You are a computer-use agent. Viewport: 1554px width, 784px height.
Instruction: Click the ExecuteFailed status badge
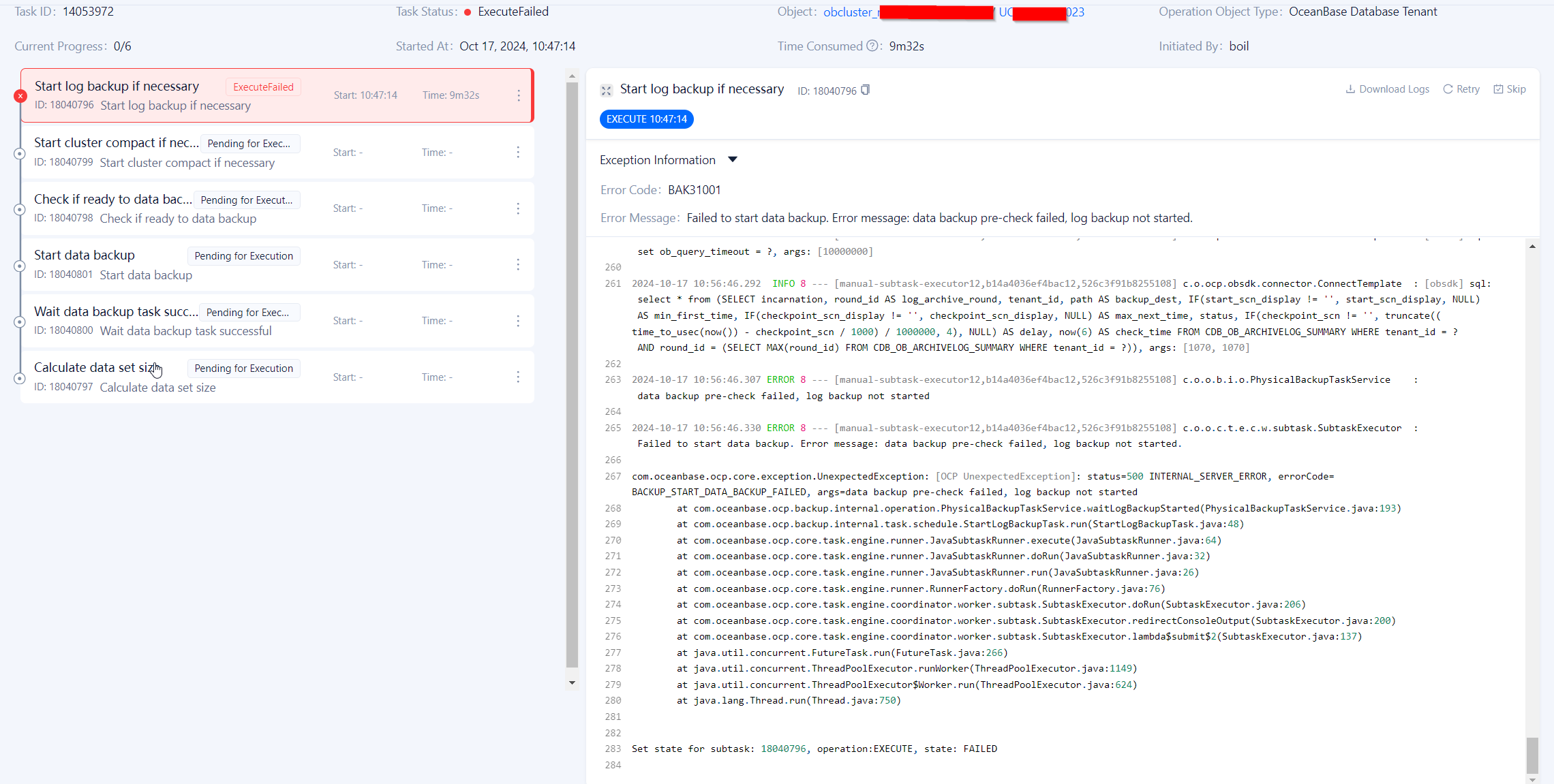263,87
